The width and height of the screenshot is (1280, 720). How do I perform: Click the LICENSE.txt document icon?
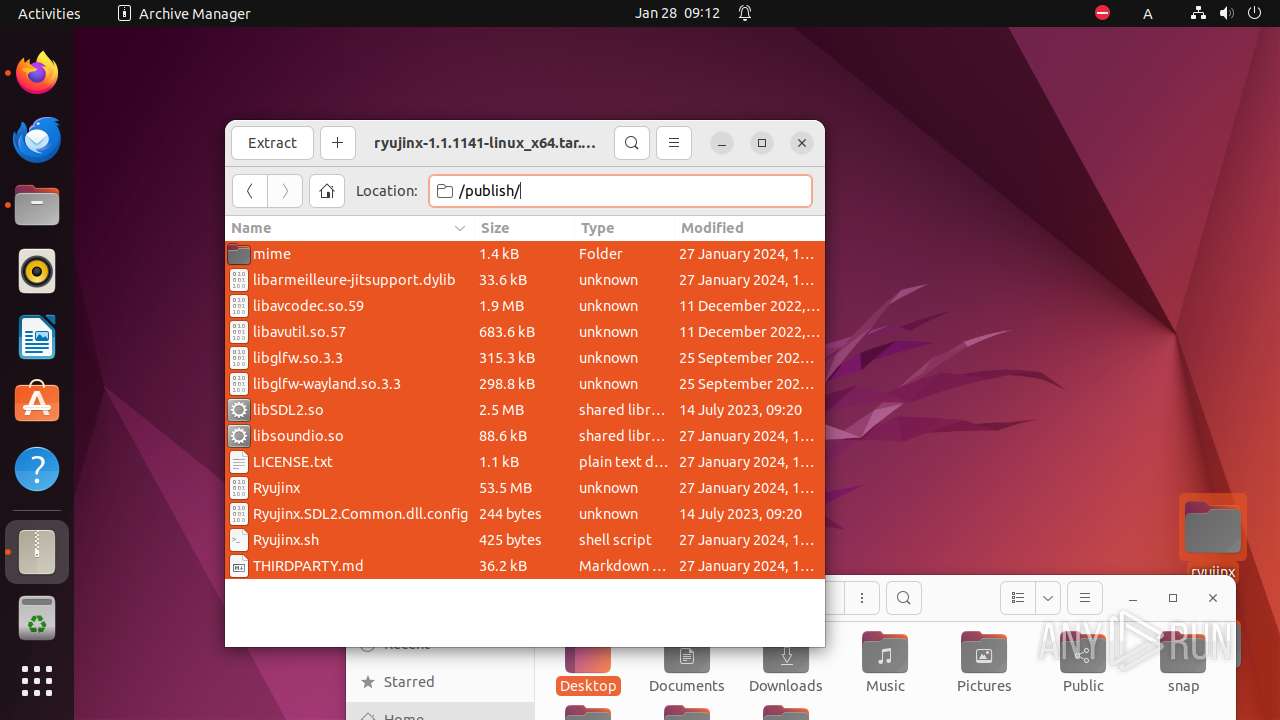coord(238,462)
